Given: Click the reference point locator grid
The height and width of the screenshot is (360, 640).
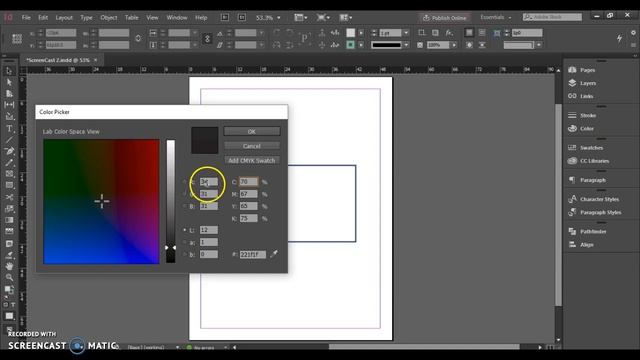Looking at the screenshot, I should [17, 39].
